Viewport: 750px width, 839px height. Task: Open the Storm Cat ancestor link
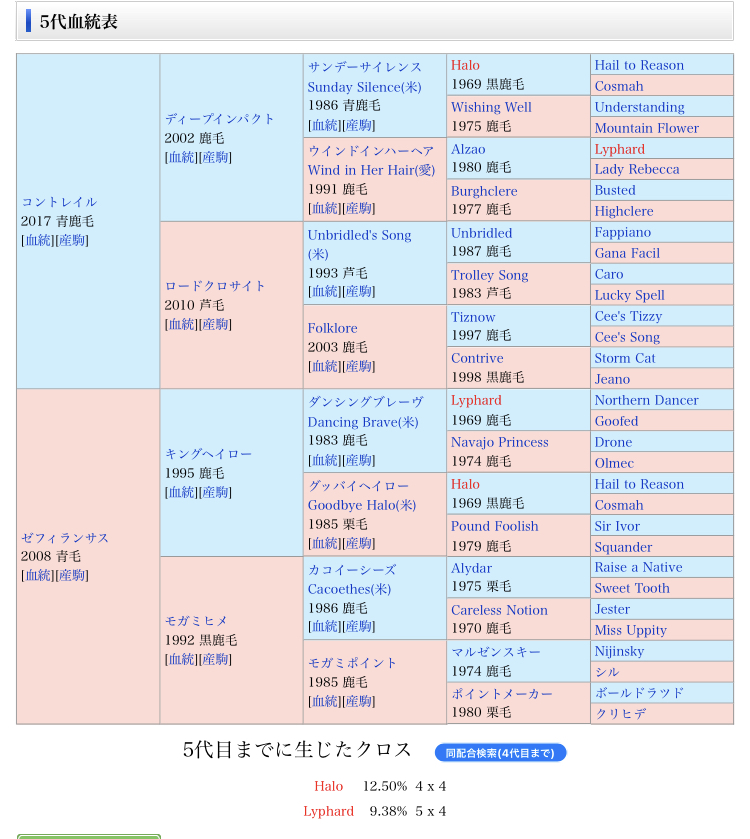click(626, 358)
